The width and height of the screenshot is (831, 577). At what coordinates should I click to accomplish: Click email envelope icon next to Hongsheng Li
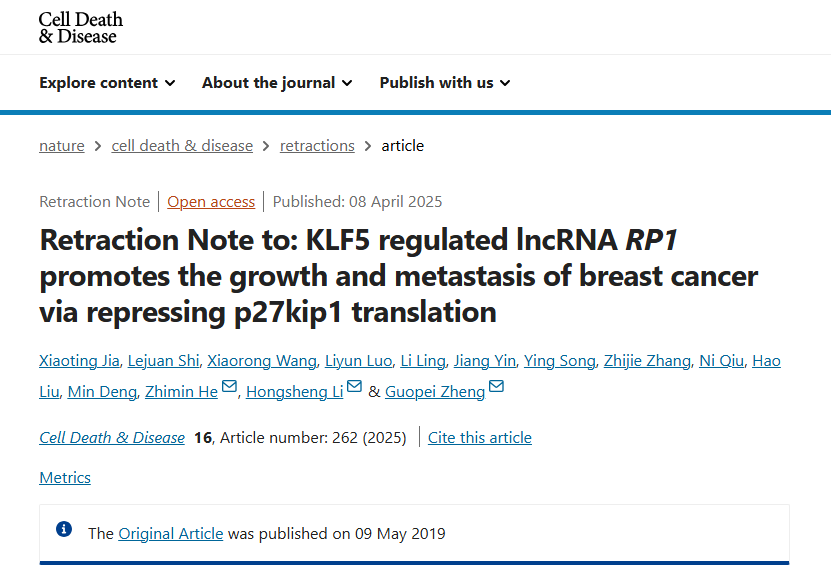[355, 386]
